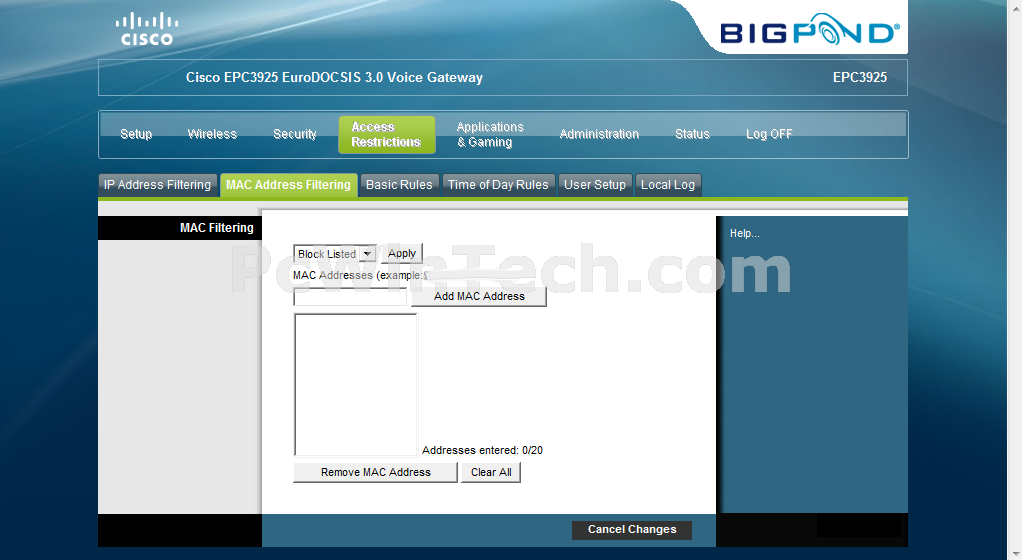Click inside the MAC address list box
The height and width of the screenshot is (560, 1022).
(x=356, y=385)
